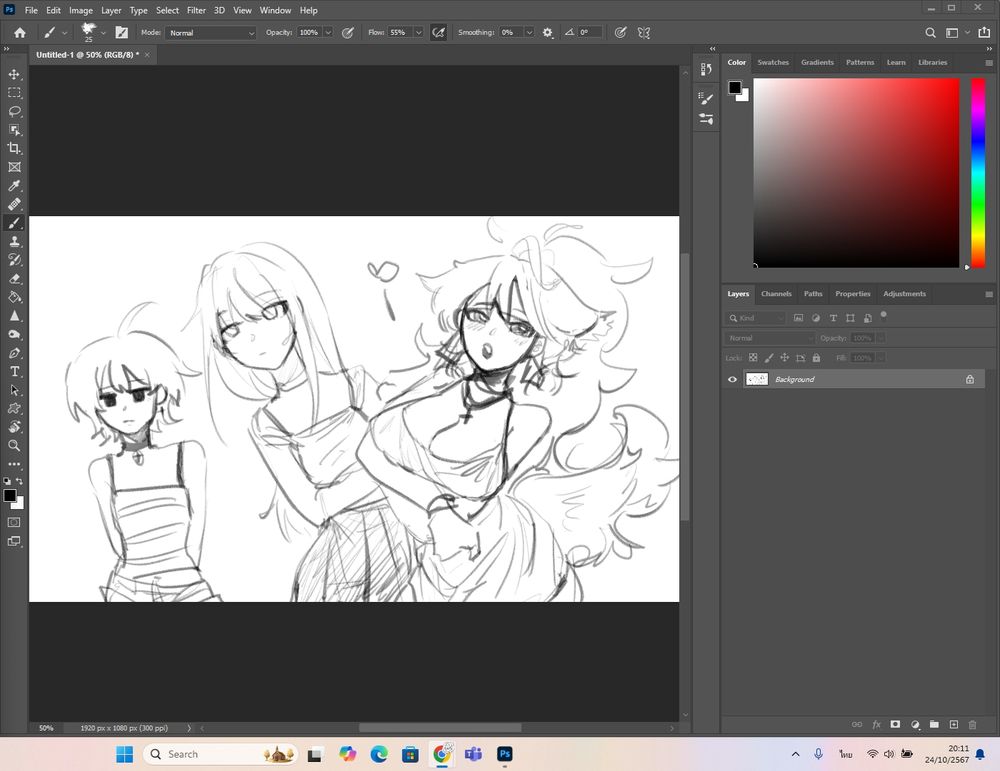This screenshot has height=771, width=1000.
Task: Select the Frame tool
Action: [x=14, y=167]
